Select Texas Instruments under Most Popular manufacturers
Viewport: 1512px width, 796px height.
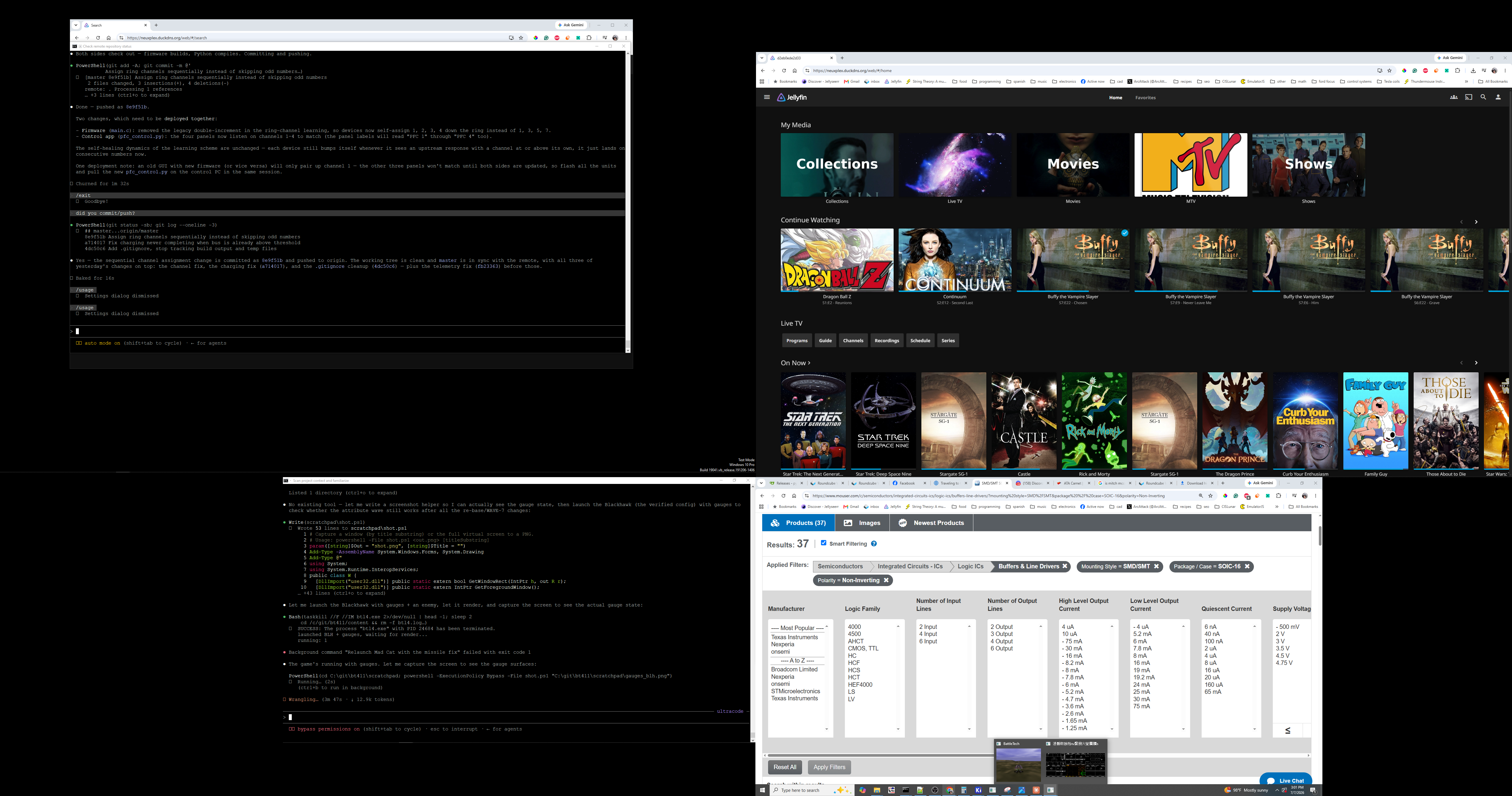click(x=794, y=637)
